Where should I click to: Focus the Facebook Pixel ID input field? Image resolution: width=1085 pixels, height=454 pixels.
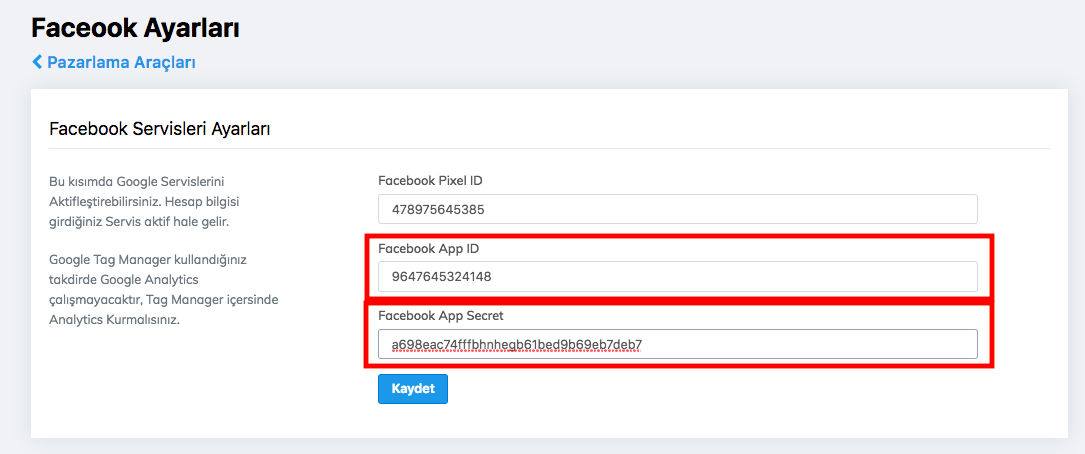click(677, 209)
